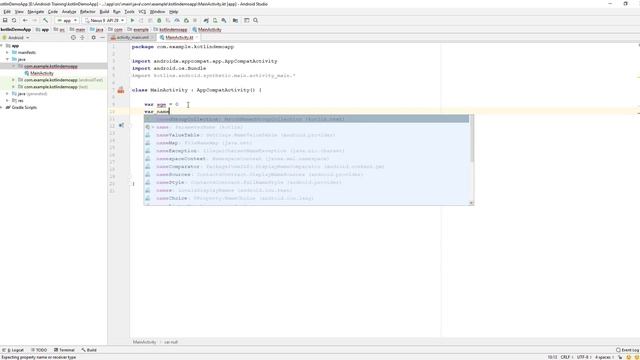640x360 pixels.
Task: Click the Attach Debugger icon
Action: (186, 20)
